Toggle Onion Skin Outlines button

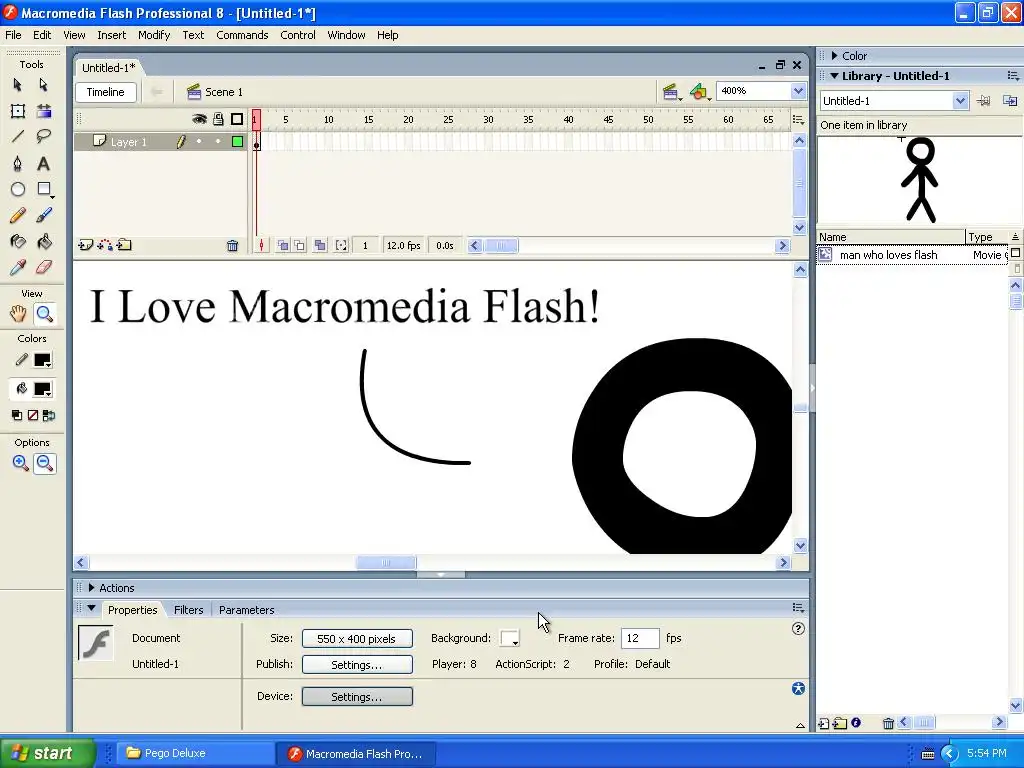pos(300,246)
